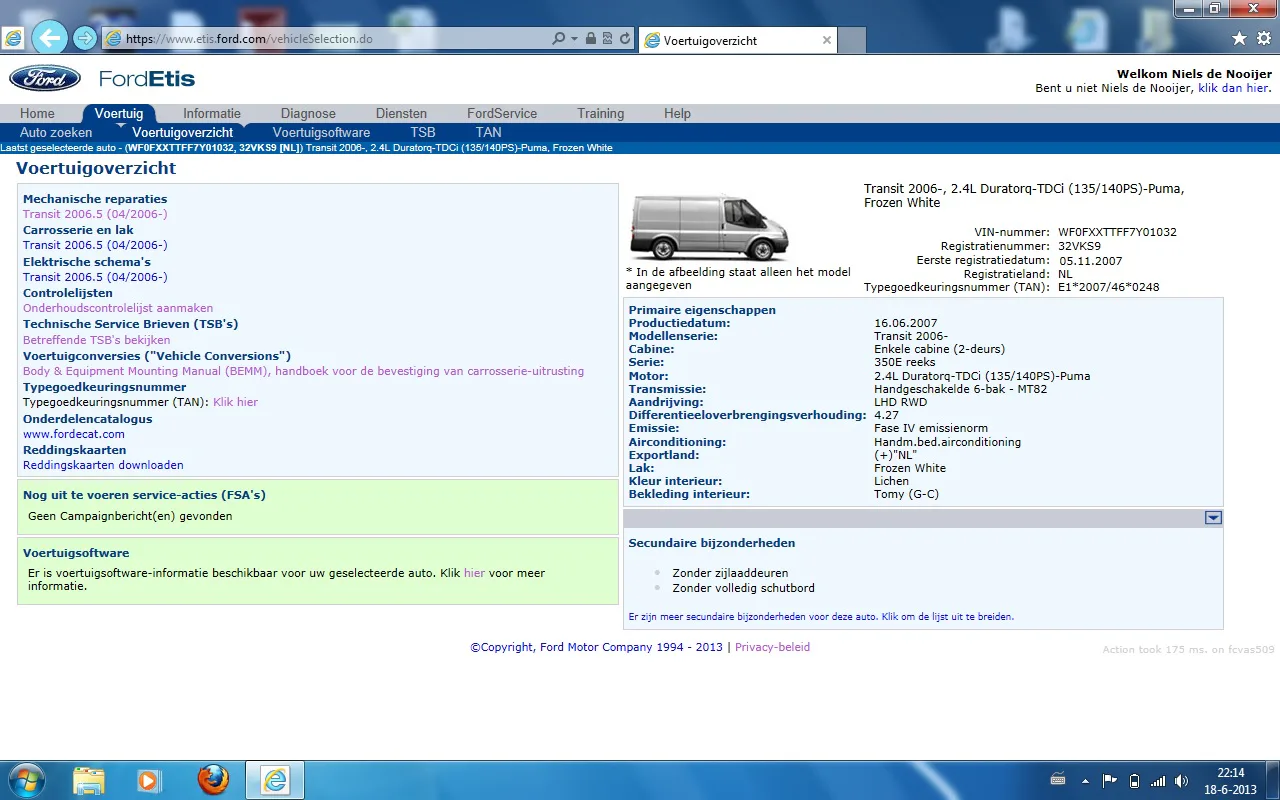Open the Windows Start menu orb
Screen dimensions: 1280x800
[x=26, y=780]
